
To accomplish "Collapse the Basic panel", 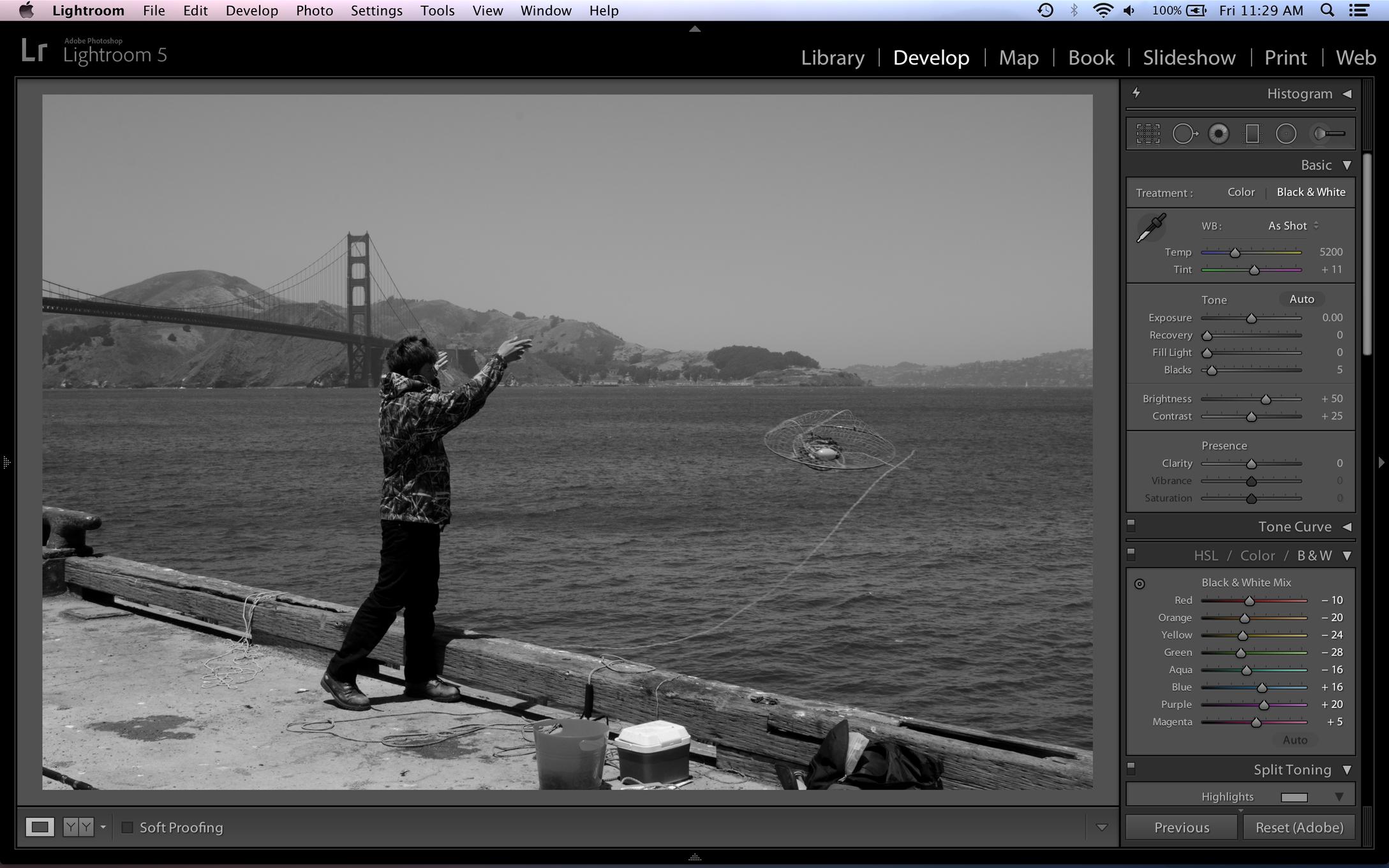I will click(x=1347, y=165).
